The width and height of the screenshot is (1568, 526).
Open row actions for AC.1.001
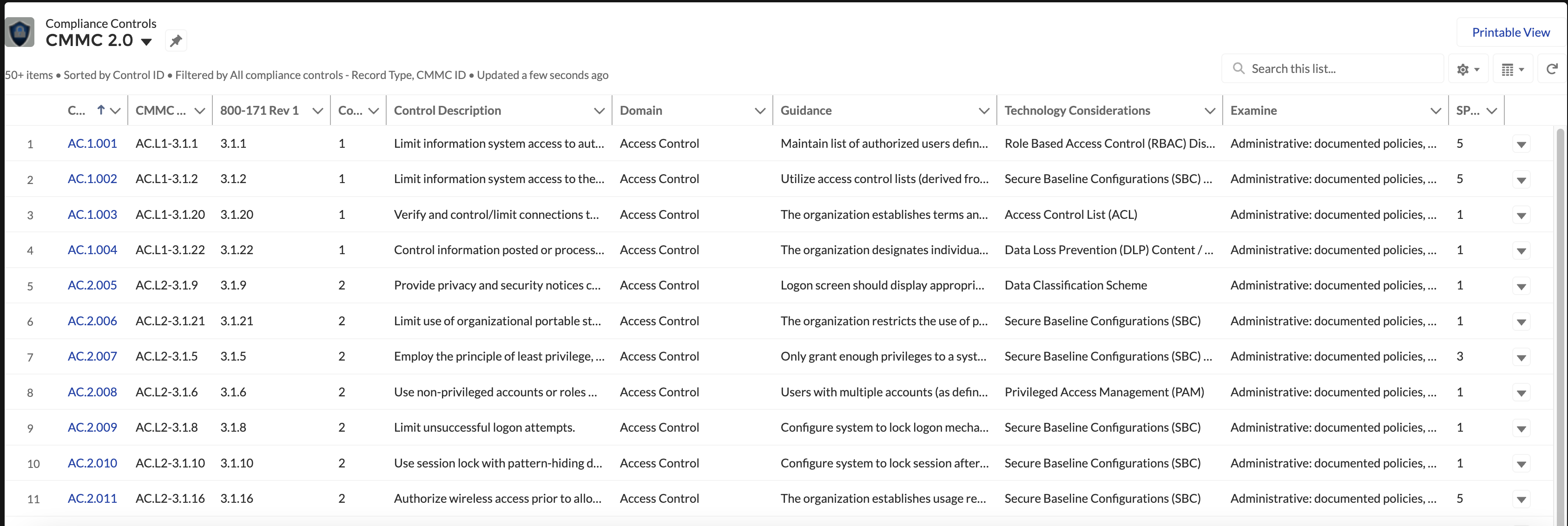click(1521, 145)
